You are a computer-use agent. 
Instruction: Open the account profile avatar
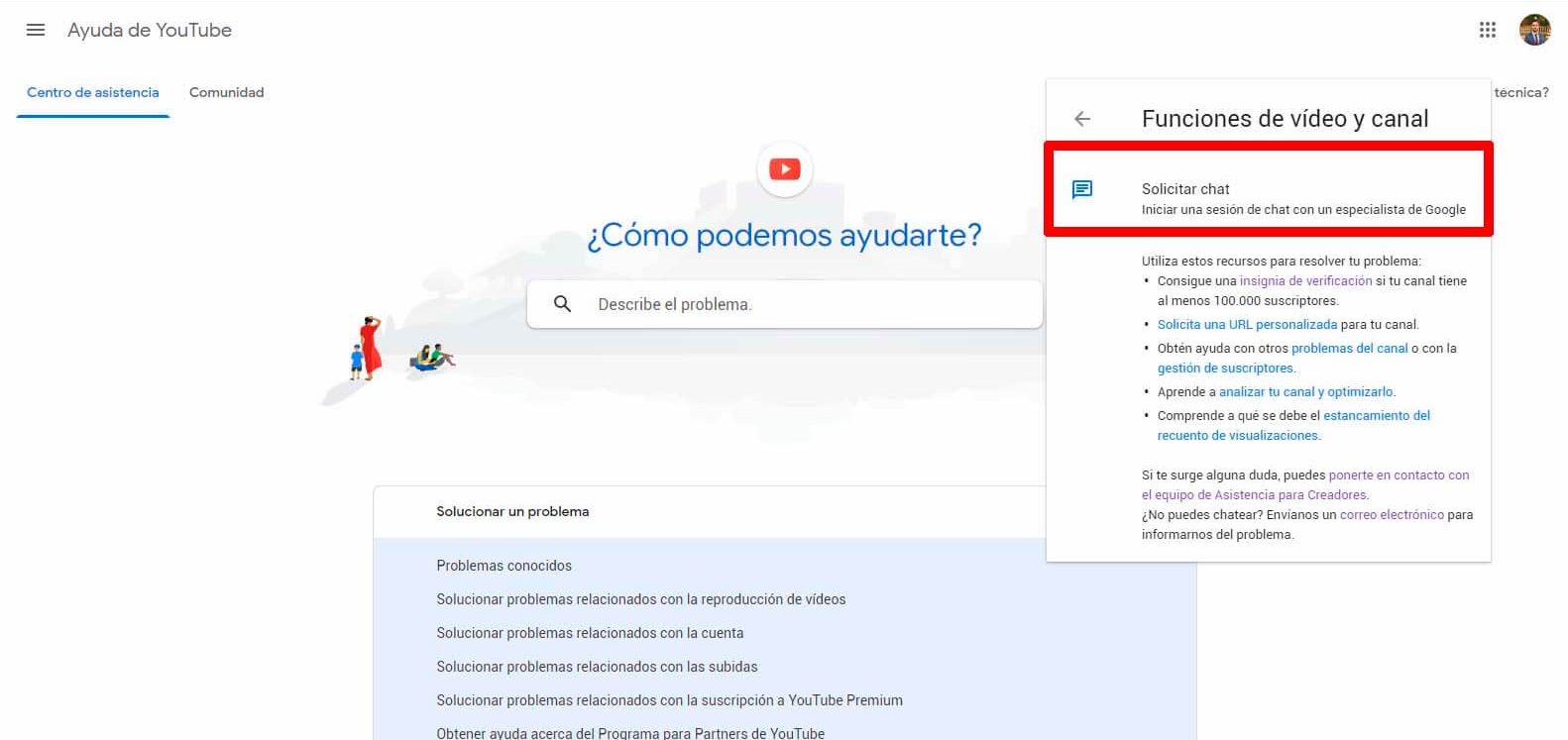(1534, 30)
